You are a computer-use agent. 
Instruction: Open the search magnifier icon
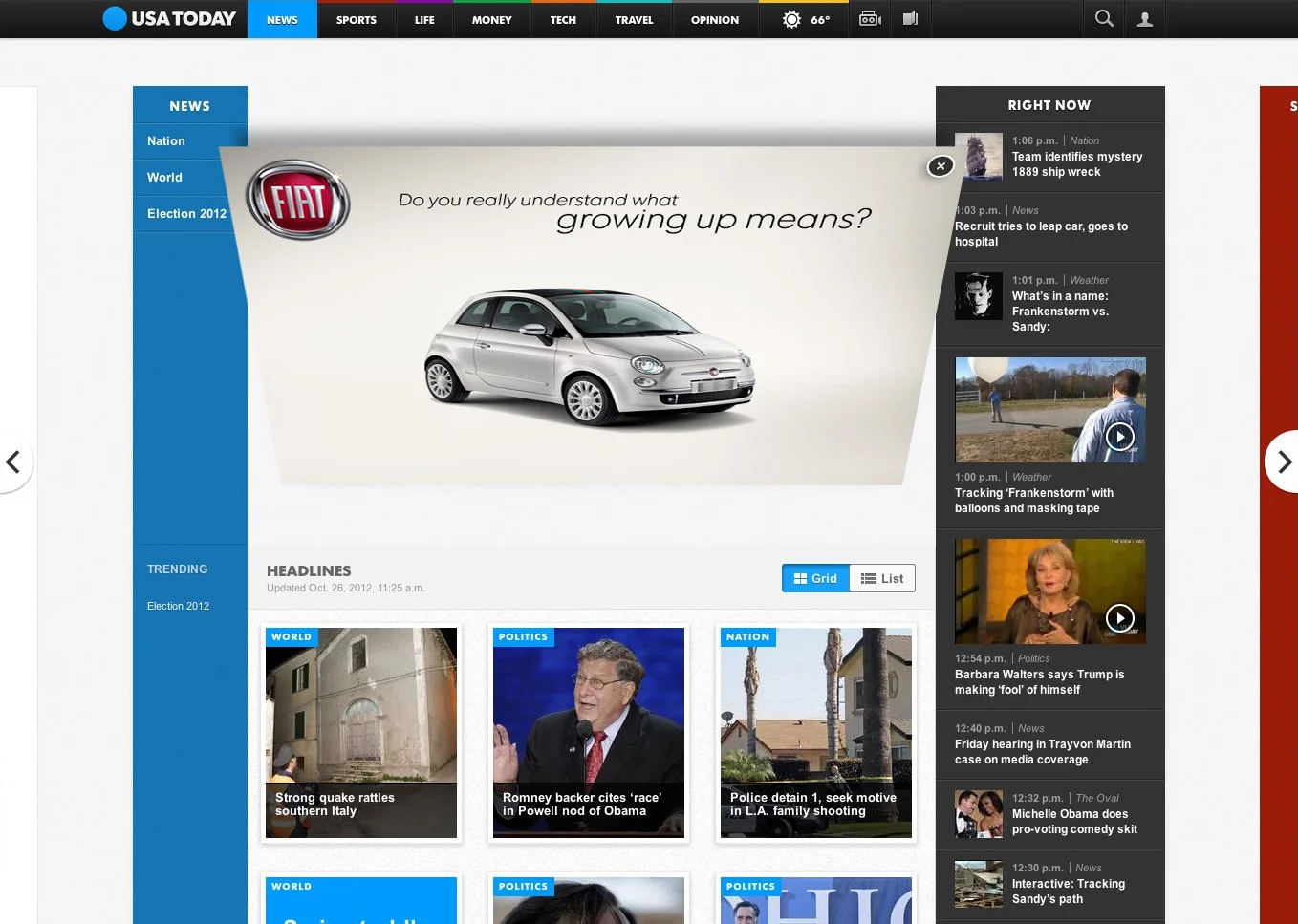coord(1104,19)
